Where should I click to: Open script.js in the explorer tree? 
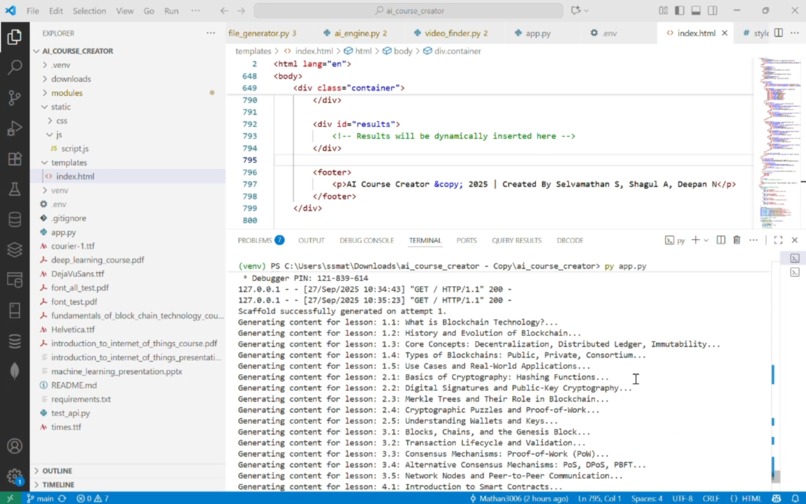click(x=75, y=148)
